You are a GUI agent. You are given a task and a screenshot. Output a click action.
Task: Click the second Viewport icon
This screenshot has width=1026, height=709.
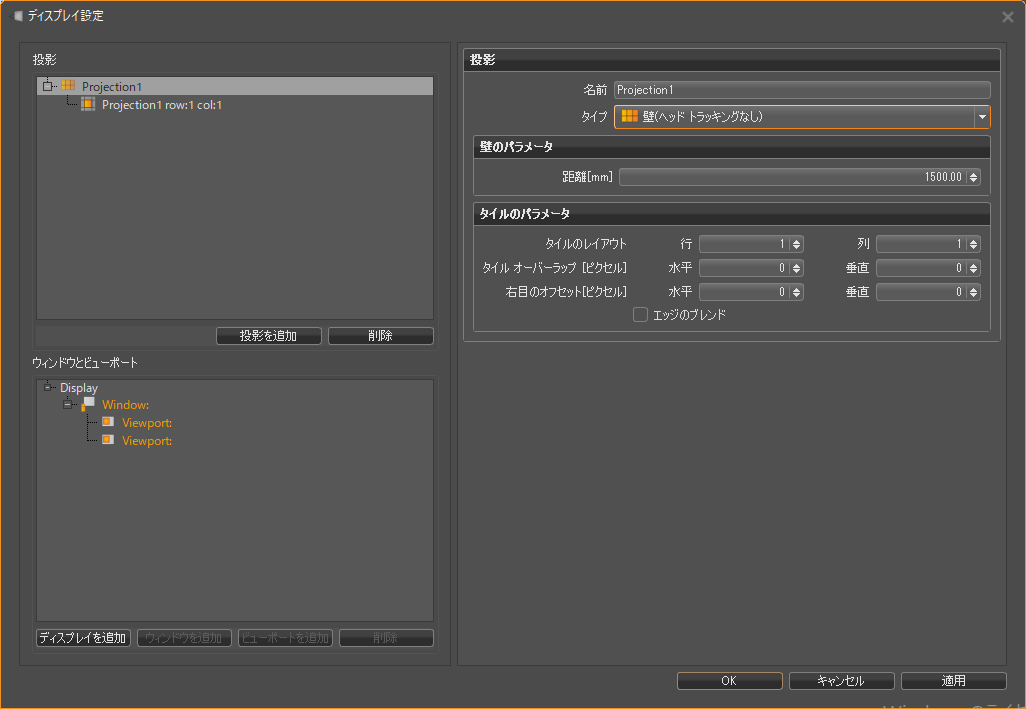pyautogui.click(x=108, y=440)
